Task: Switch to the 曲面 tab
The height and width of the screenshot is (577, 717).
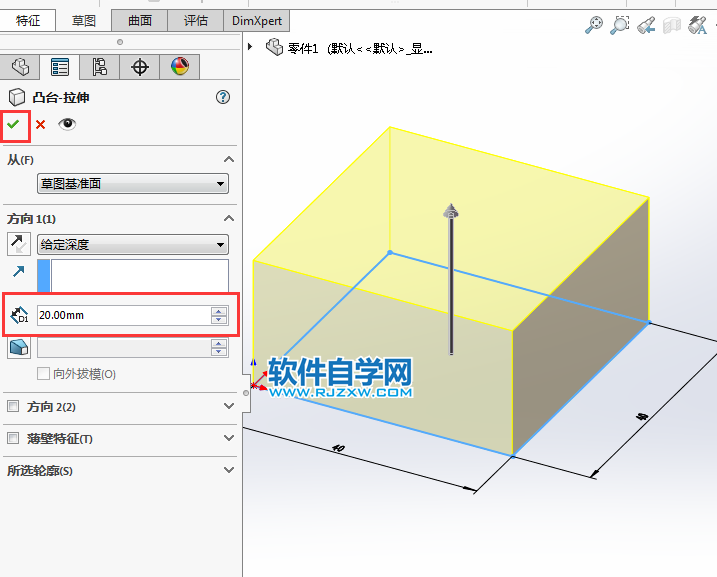Action: (x=139, y=21)
